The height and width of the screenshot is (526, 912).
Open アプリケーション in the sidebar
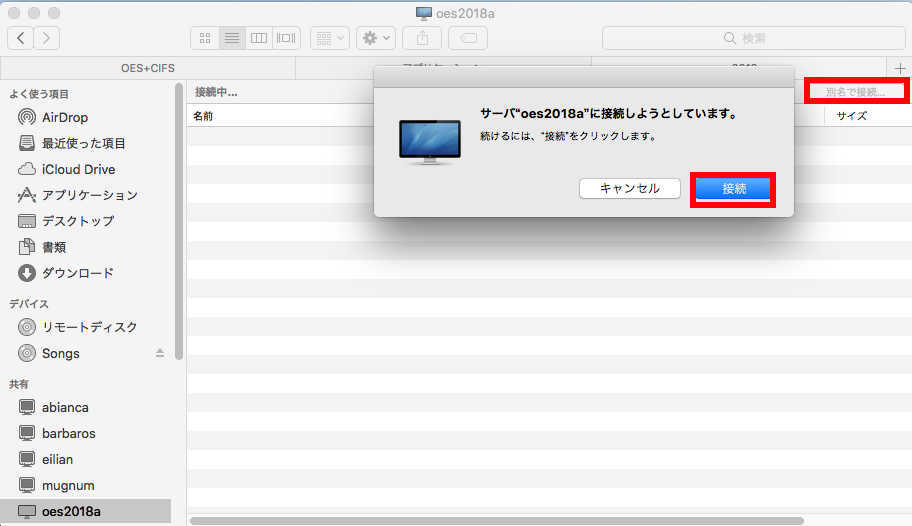coord(89,195)
